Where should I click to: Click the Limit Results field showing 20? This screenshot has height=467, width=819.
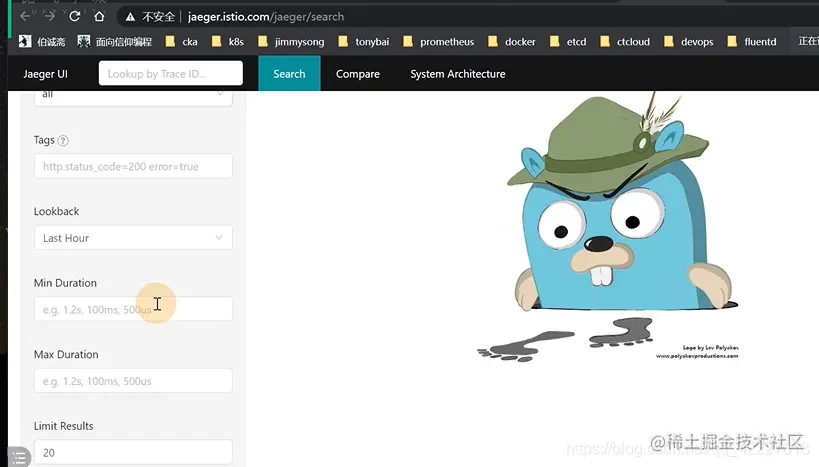coord(133,452)
